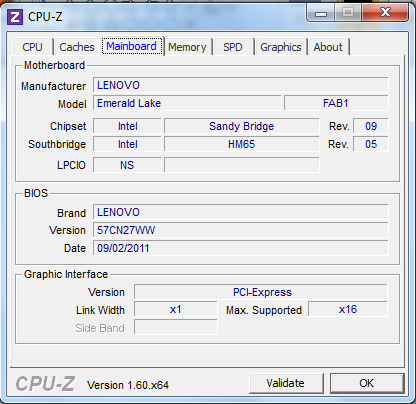Click the Manufacturer field showing LENOVO
This screenshot has height=404, width=416.
click(241, 85)
